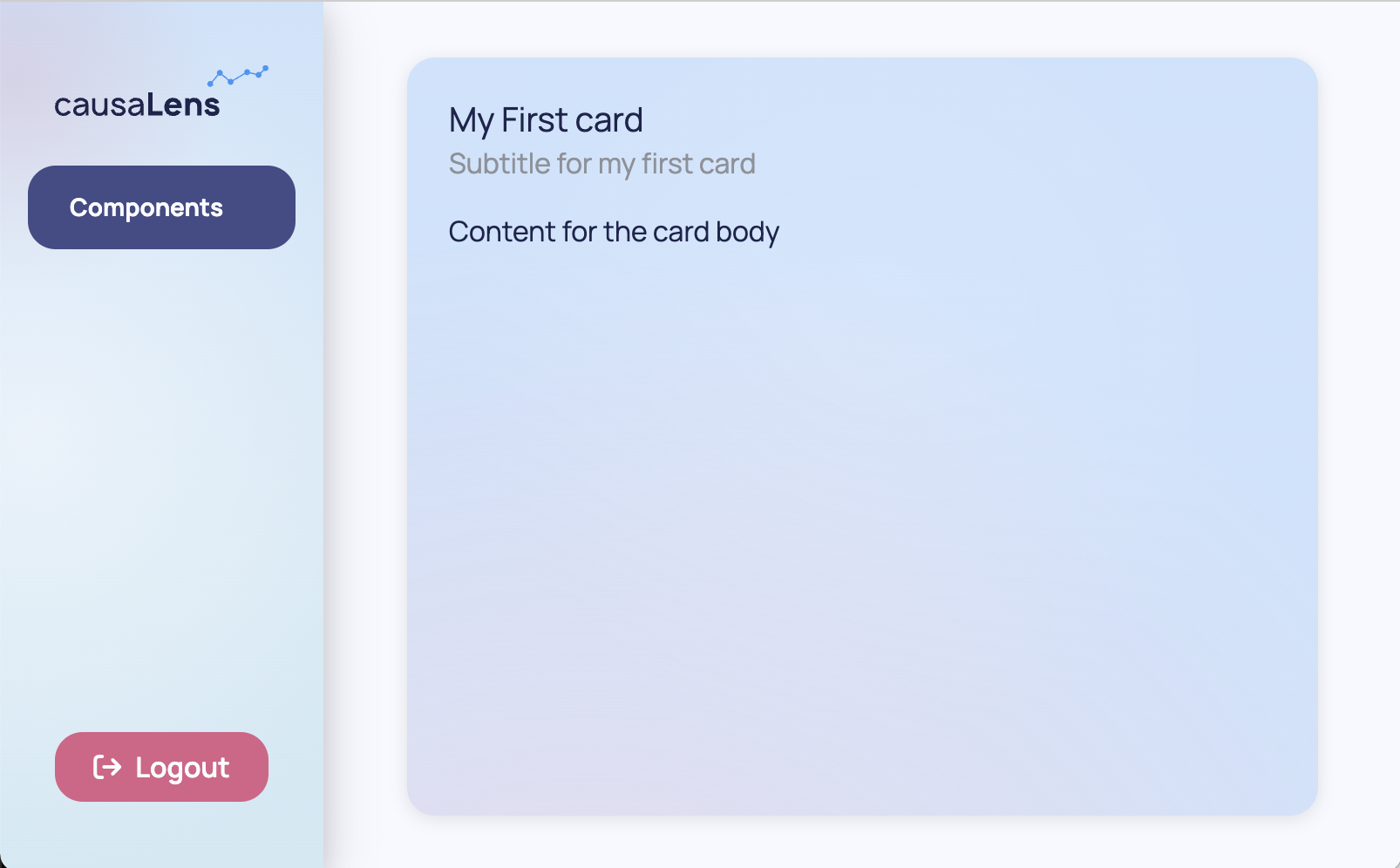Click the "causa" part of the logo
Image resolution: width=1400 pixels, height=868 pixels.
99,105
